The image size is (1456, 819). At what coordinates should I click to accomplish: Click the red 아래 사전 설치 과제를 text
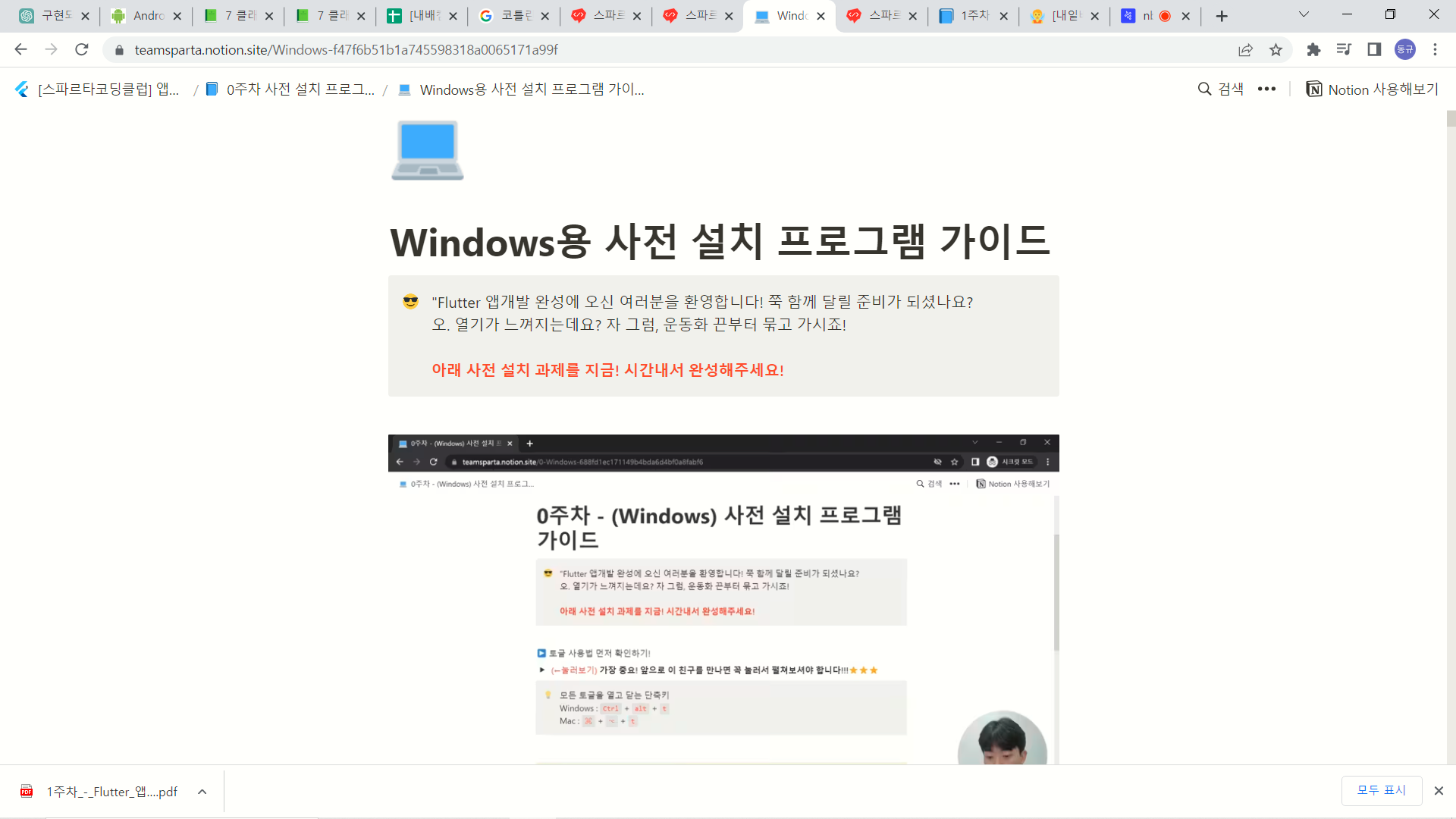[607, 370]
